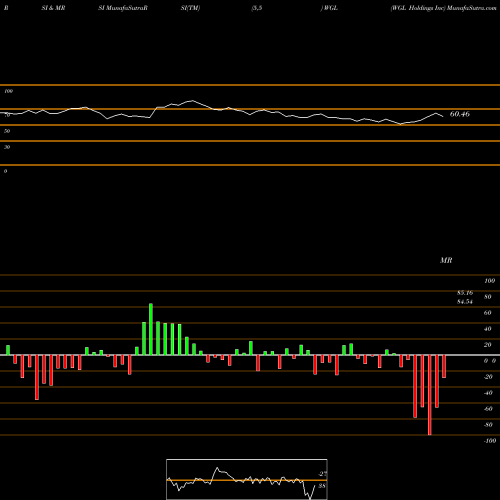Click the MR axis label 20
The image size is (500, 500).
point(488,345)
